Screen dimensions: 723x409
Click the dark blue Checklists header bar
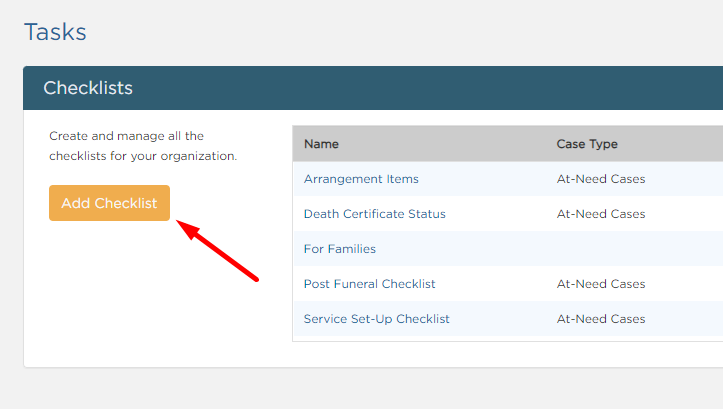click(373, 88)
